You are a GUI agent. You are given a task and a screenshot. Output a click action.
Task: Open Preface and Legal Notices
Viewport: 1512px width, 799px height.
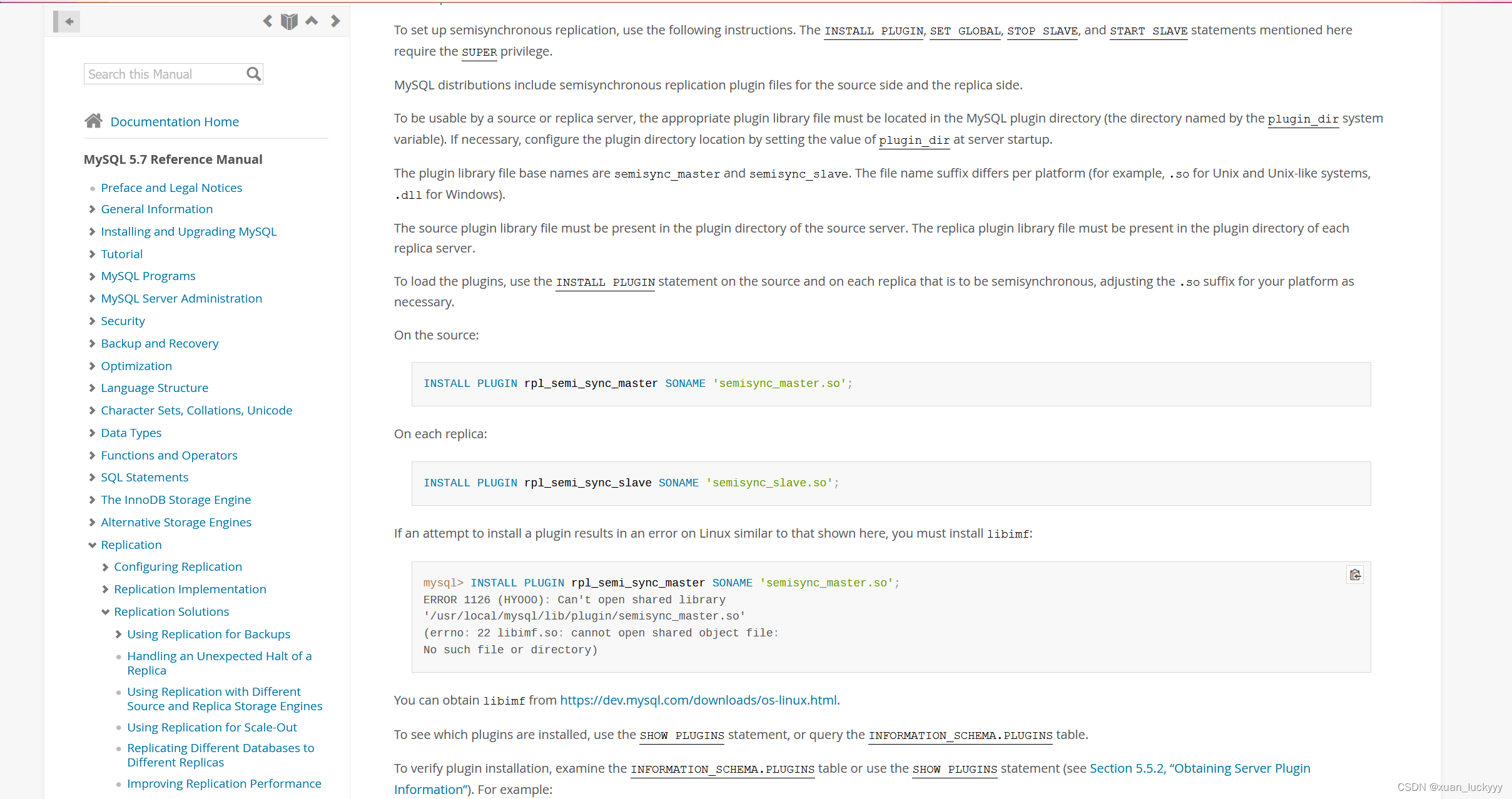pos(171,188)
